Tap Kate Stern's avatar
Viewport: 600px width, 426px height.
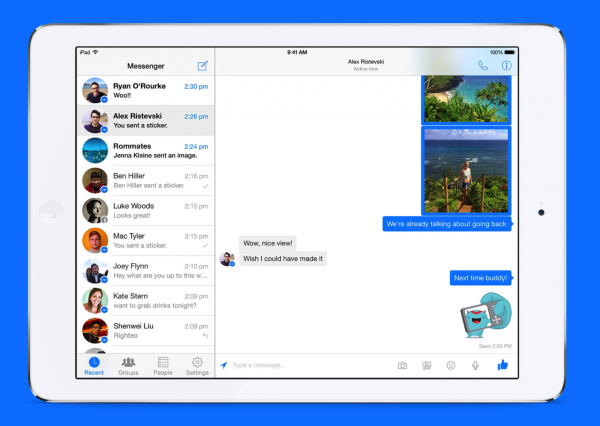[95, 300]
